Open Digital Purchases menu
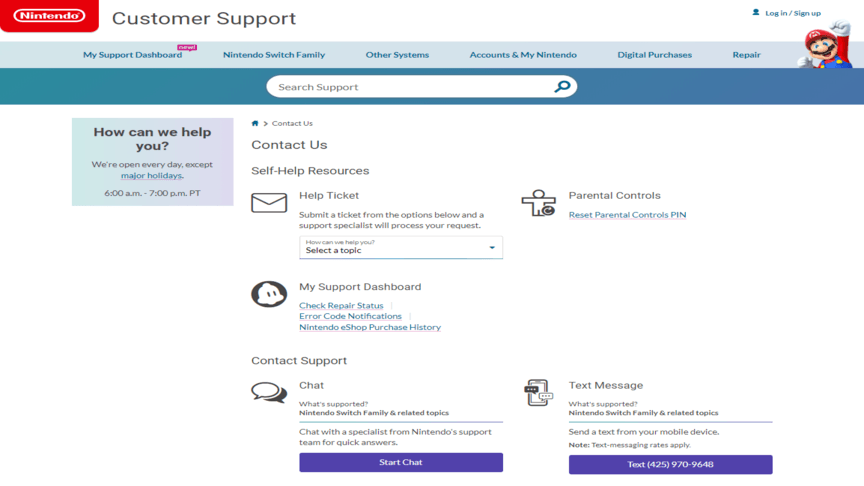The height and width of the screenshot is (486, 864). point(655,55)
